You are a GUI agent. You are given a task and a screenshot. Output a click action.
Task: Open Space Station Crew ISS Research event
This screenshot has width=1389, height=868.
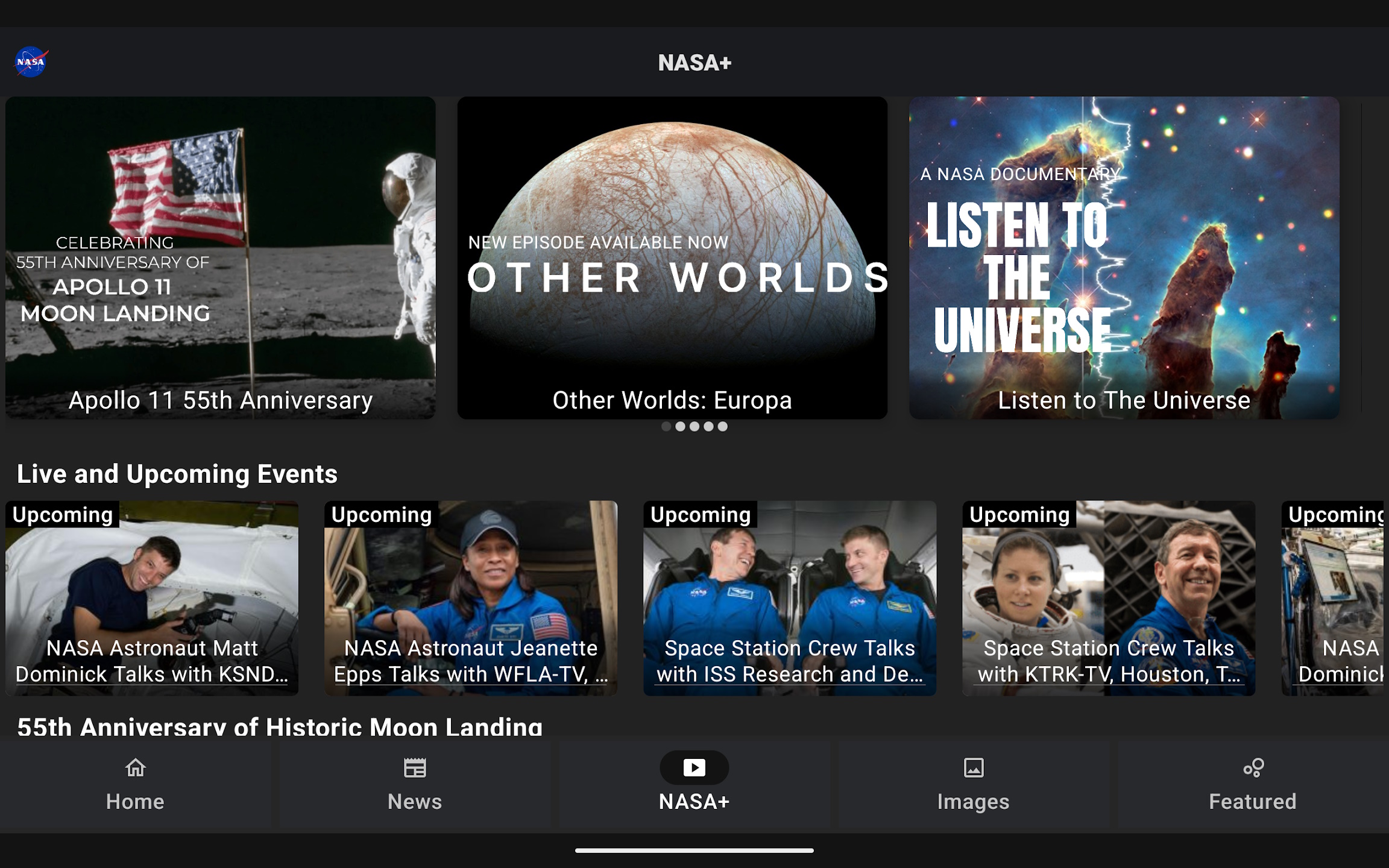(790, 598)
